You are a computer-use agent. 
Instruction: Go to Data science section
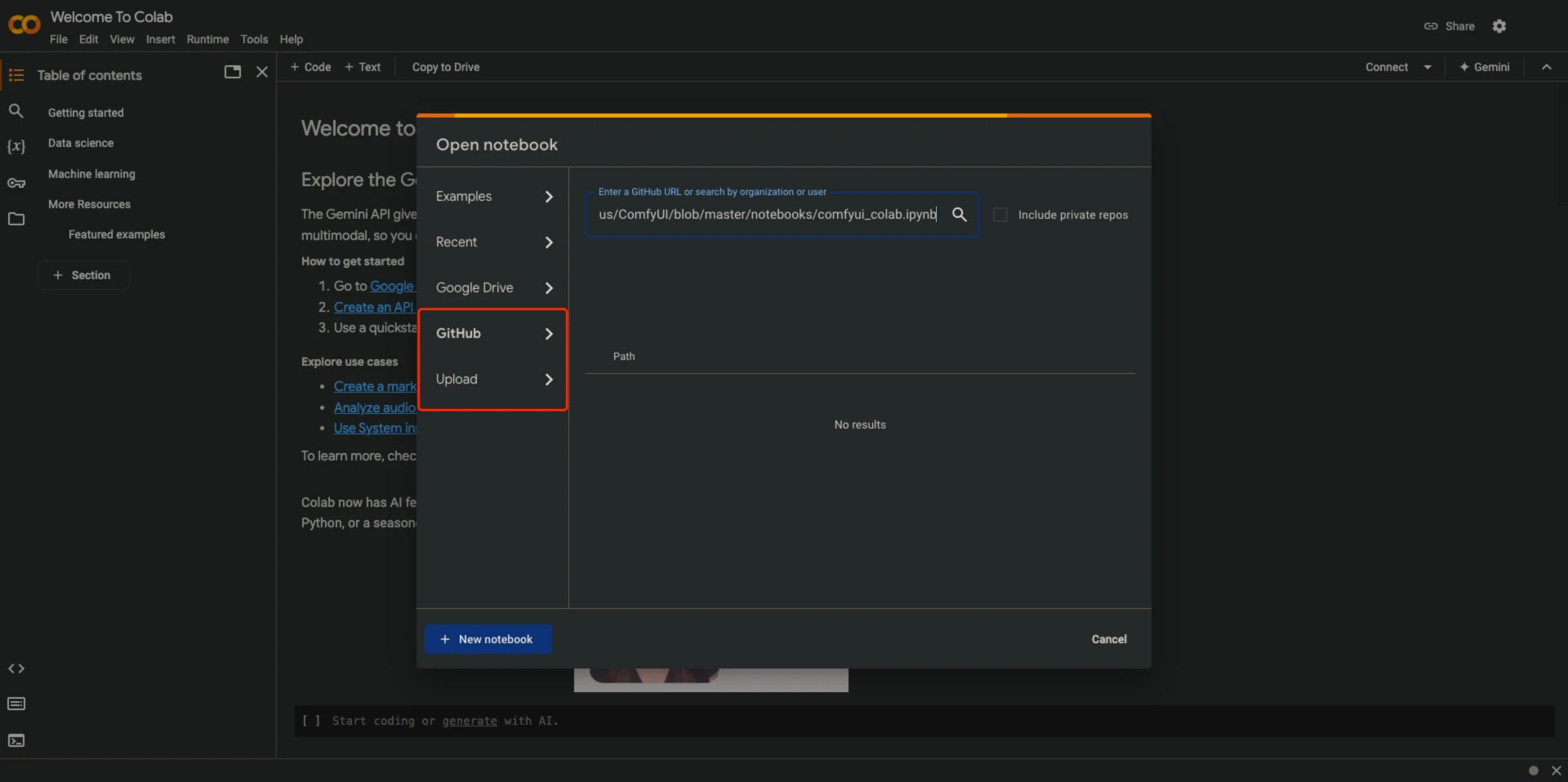[81, 143]
